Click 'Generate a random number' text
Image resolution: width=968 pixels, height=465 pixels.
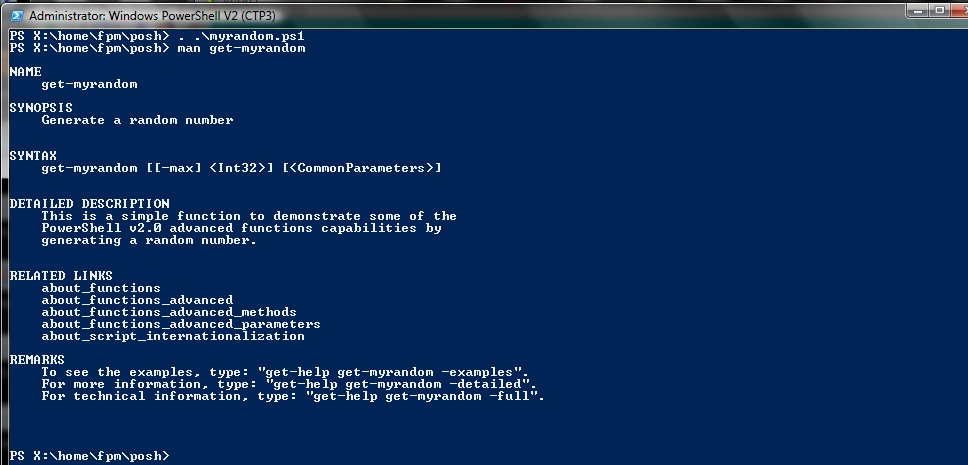point(137,120)
